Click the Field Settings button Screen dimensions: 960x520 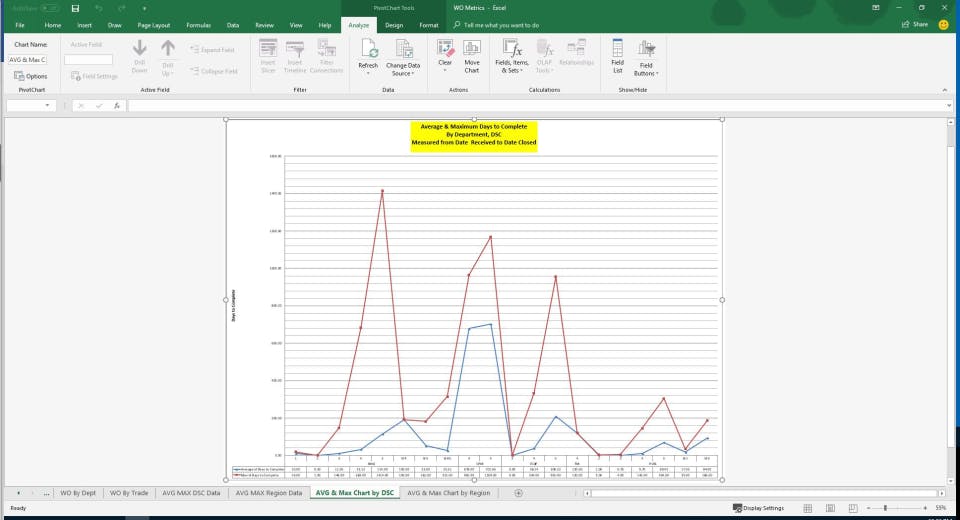(x=94, y=76)
